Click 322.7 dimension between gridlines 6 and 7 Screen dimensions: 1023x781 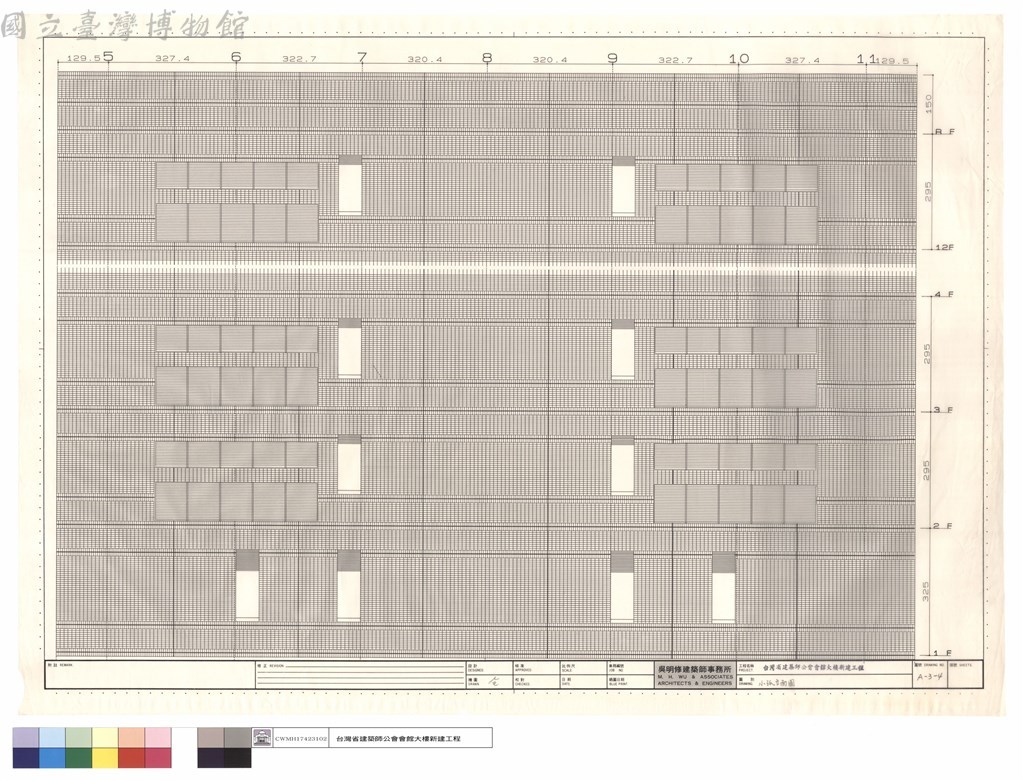pos(299,59)
